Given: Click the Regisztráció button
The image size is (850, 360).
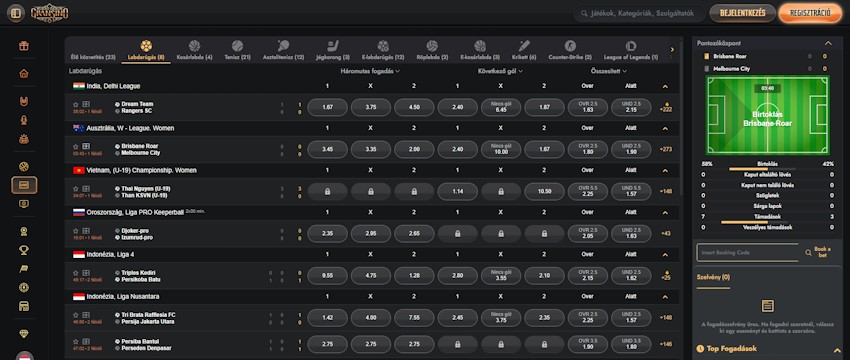Looking at the screenshot, I should 810,14.
